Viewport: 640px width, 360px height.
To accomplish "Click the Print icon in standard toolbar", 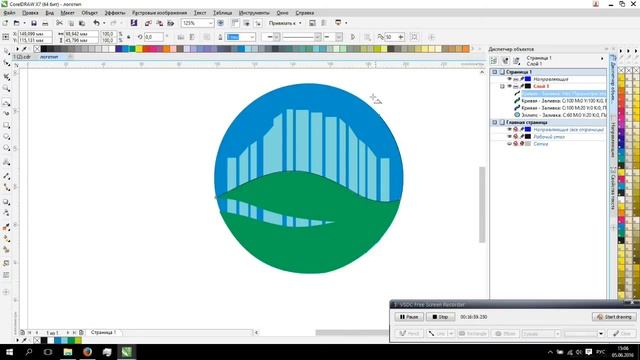I will (45, 23).
